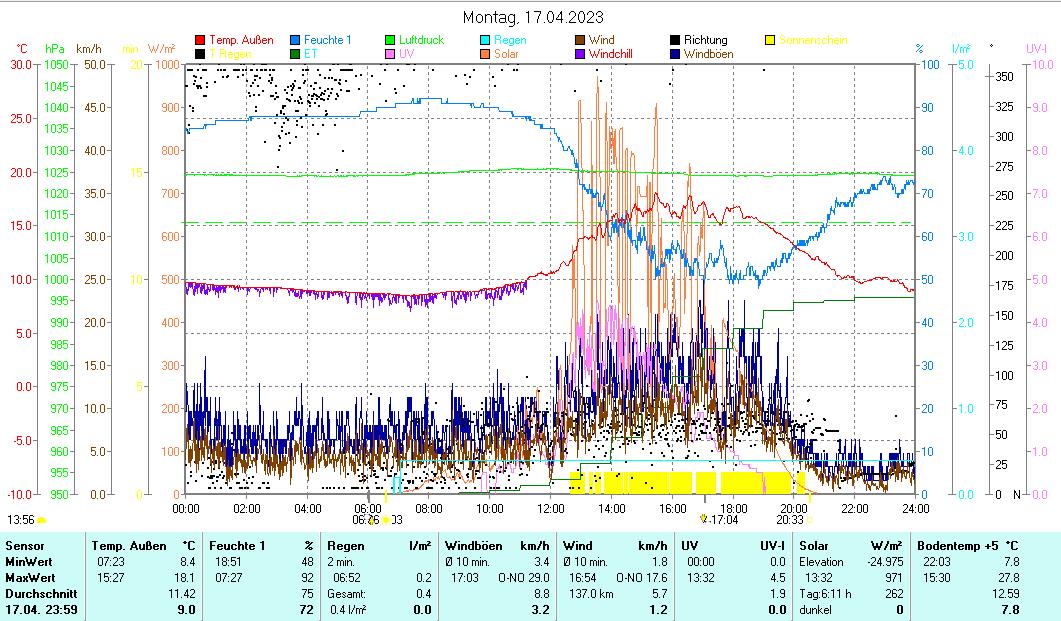Click the 07:23 minimum temperature time
Image resolution: width=1061 pixels, height=621 pixels.
pyautogui.click(x=110, y=562)
